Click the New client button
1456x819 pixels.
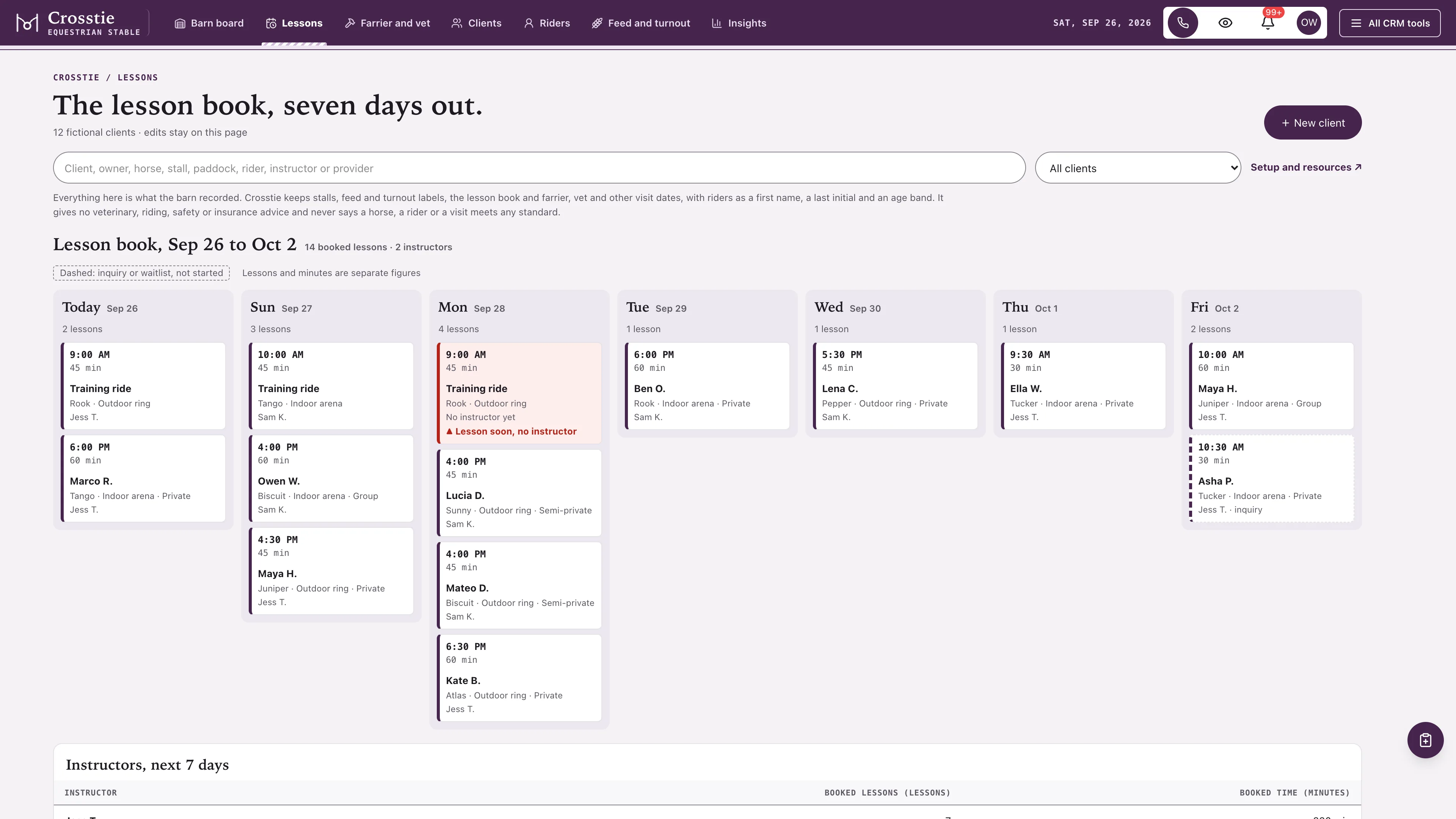pos(1312,122)
